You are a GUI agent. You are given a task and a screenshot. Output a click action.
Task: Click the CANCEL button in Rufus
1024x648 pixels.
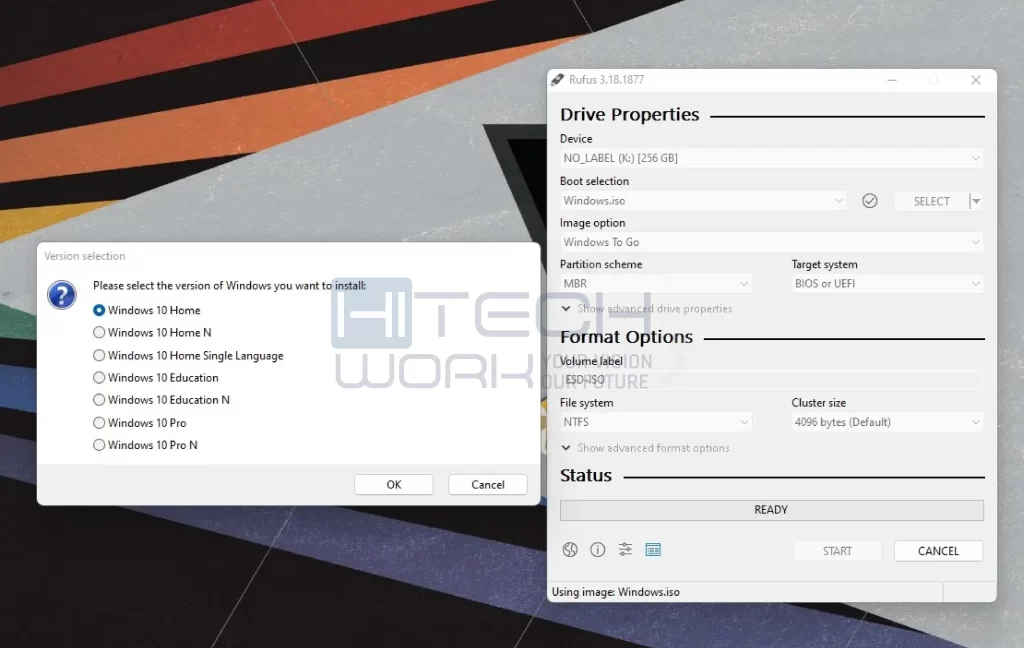[x=938, y=551]
